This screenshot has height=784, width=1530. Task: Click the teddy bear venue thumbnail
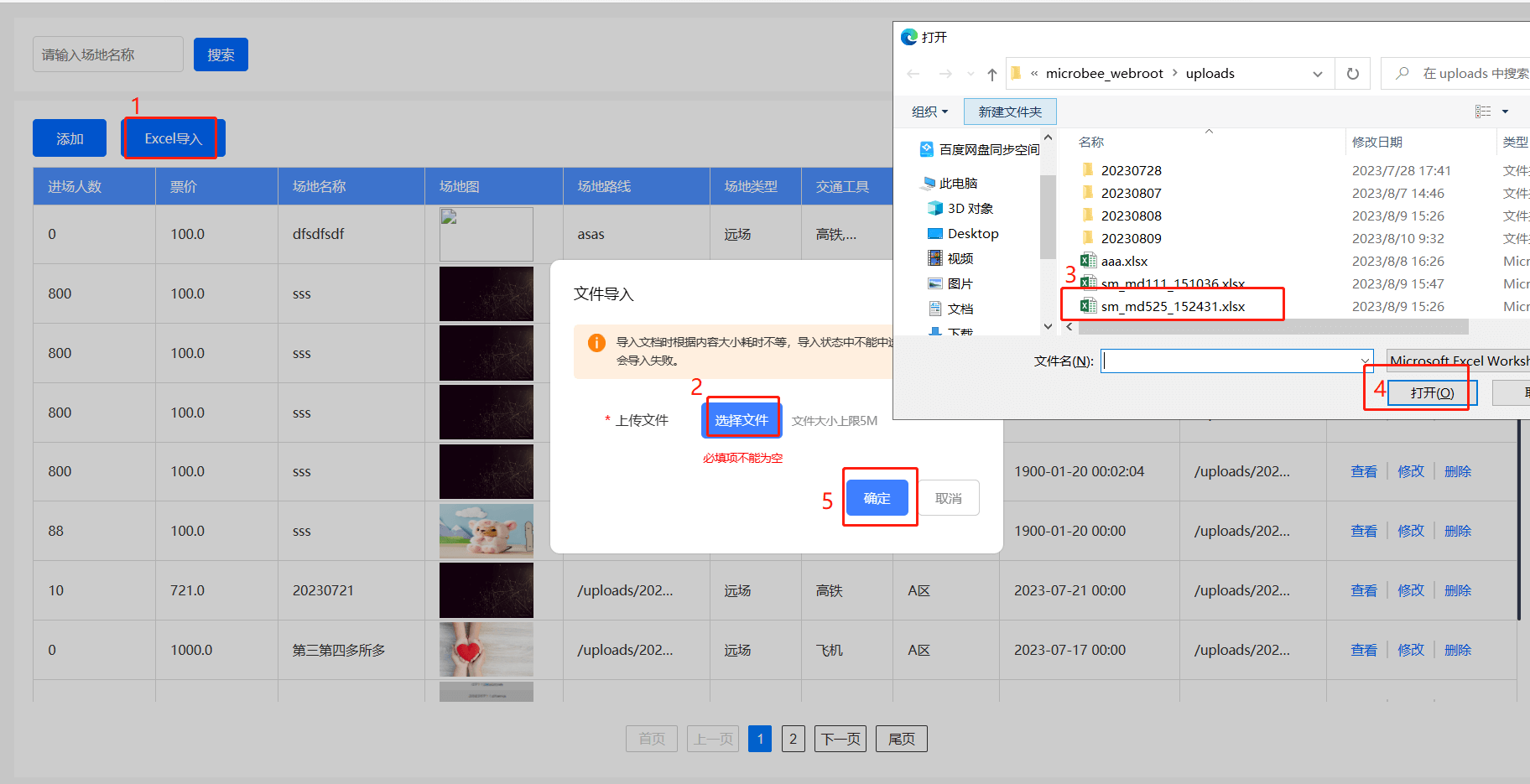pyautogui.click(x=486, y=532)
